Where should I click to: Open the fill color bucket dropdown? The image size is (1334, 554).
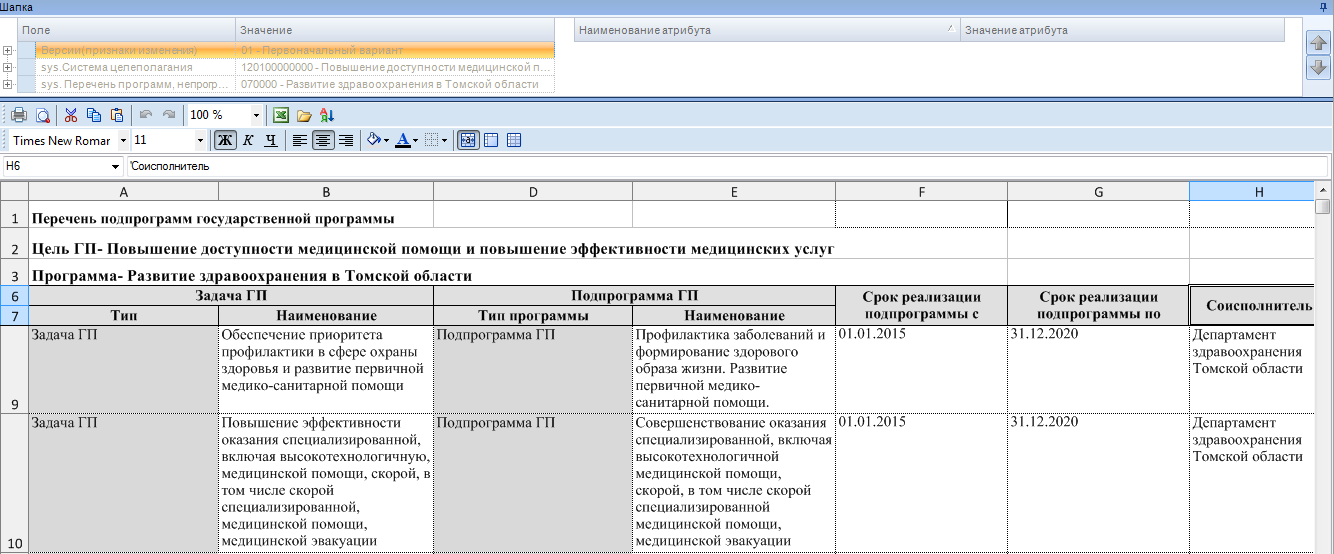385,141
